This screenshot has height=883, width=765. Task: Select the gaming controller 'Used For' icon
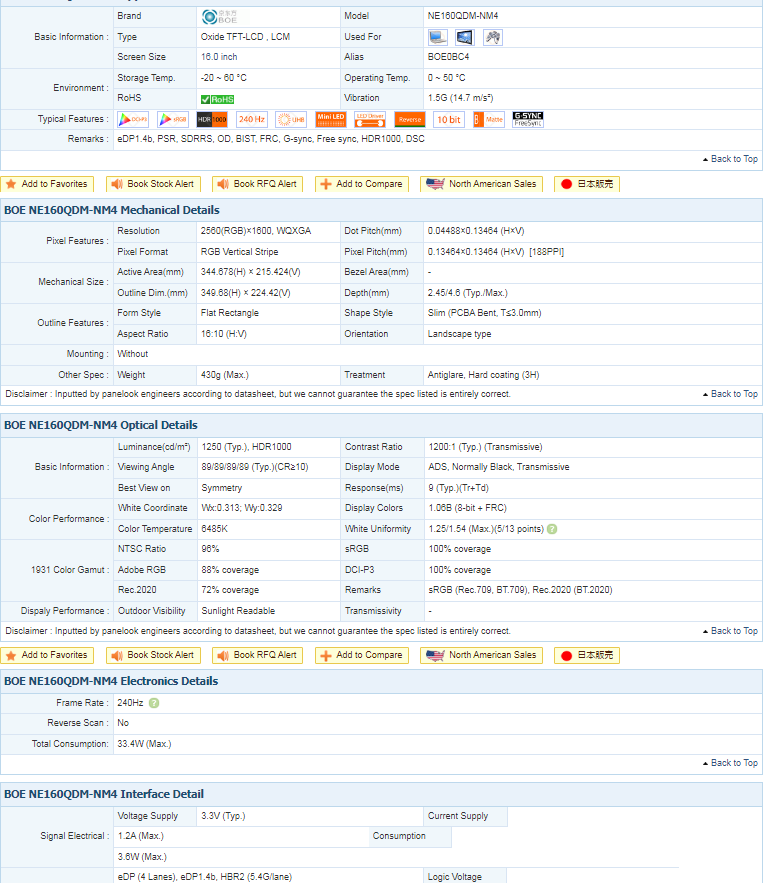click(x=493, y=38)
